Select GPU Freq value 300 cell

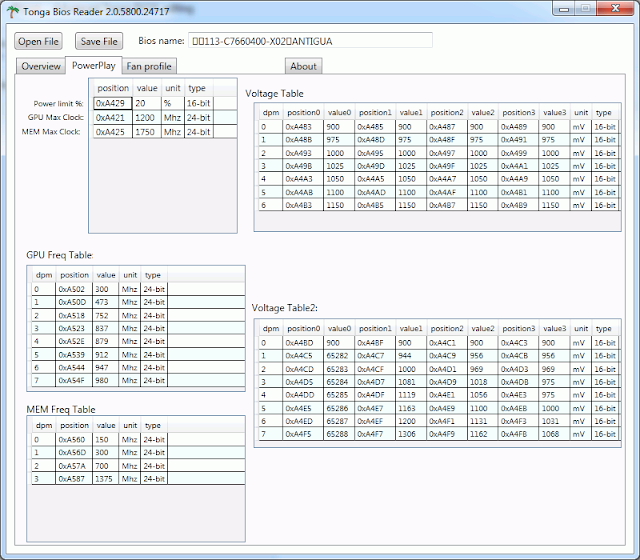click(x=105, y=289)
